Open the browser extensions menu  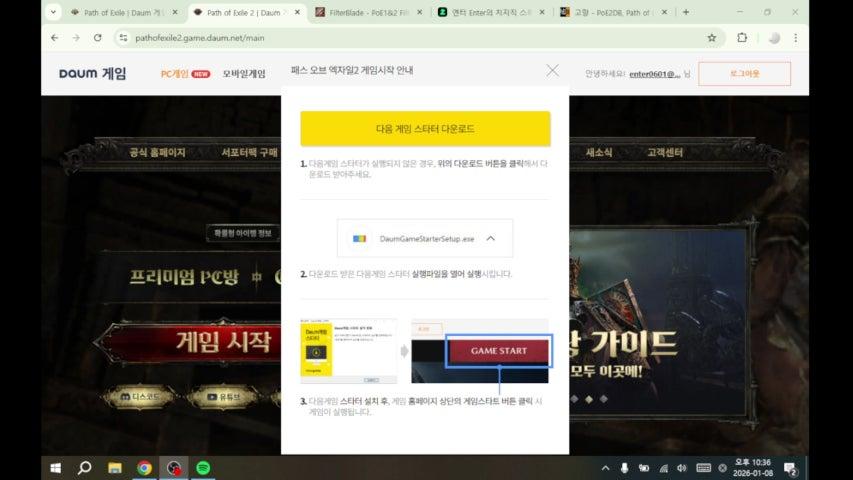tap(742, 38)
